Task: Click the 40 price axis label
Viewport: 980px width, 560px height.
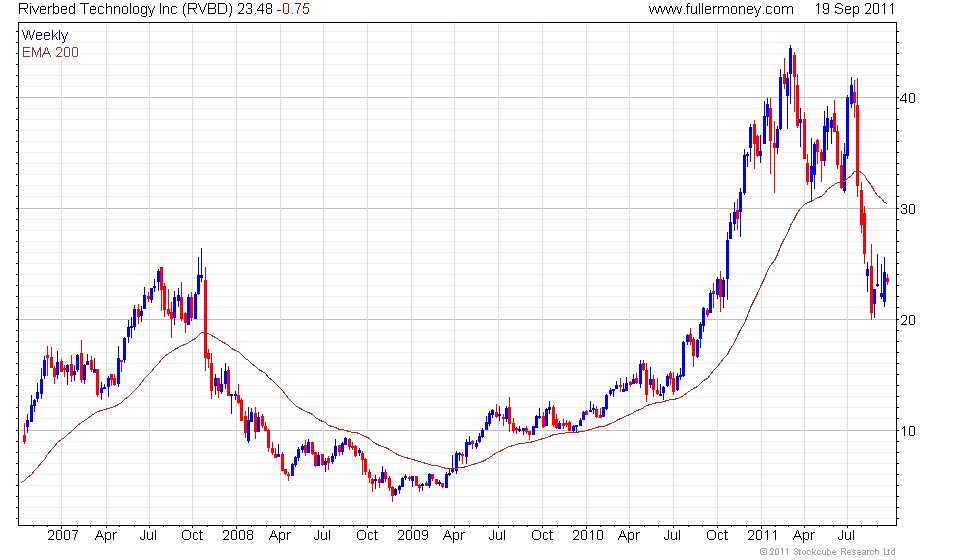Action: (908, 98)
